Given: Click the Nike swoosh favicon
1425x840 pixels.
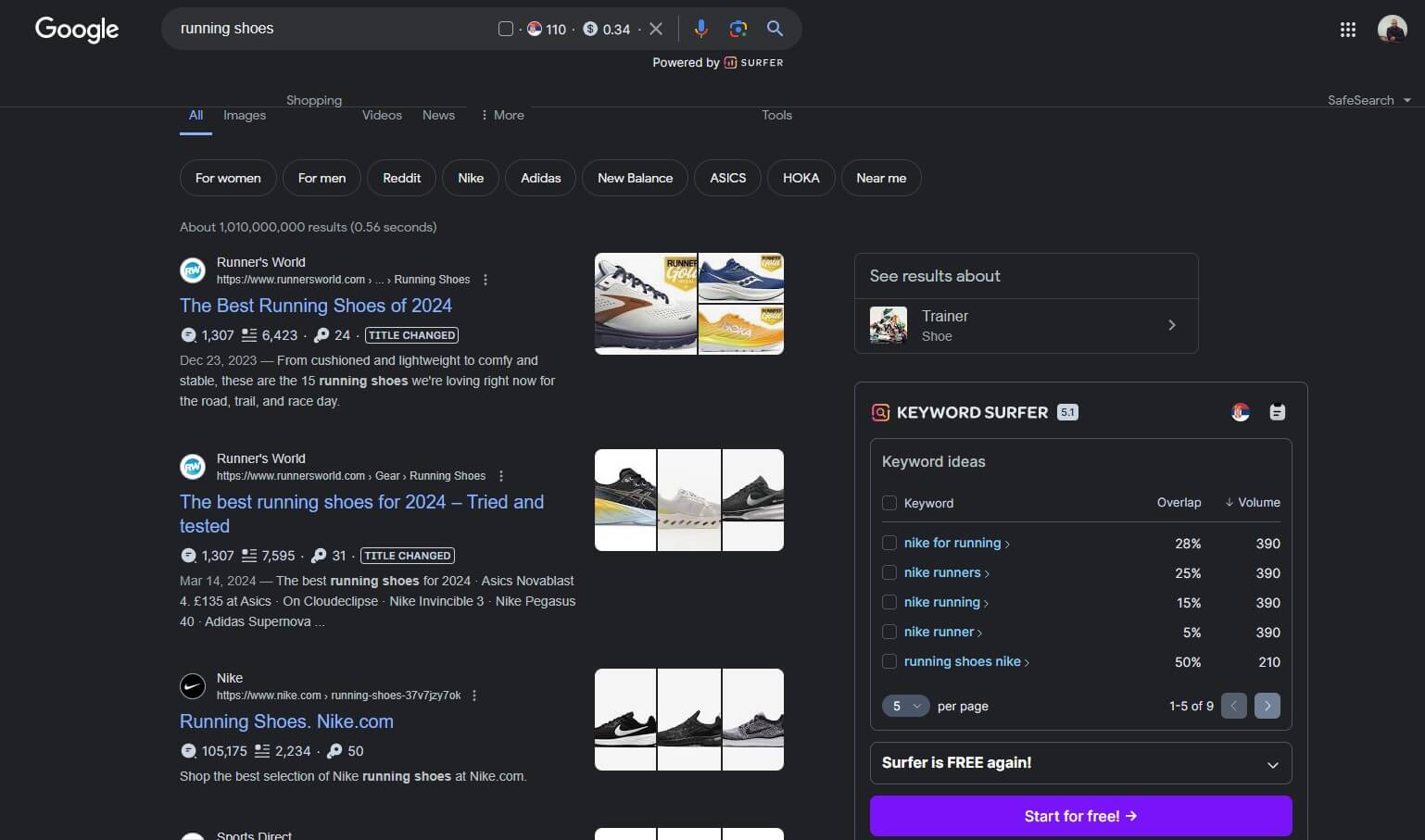Looking at the screenshot, I should [193, 686].
